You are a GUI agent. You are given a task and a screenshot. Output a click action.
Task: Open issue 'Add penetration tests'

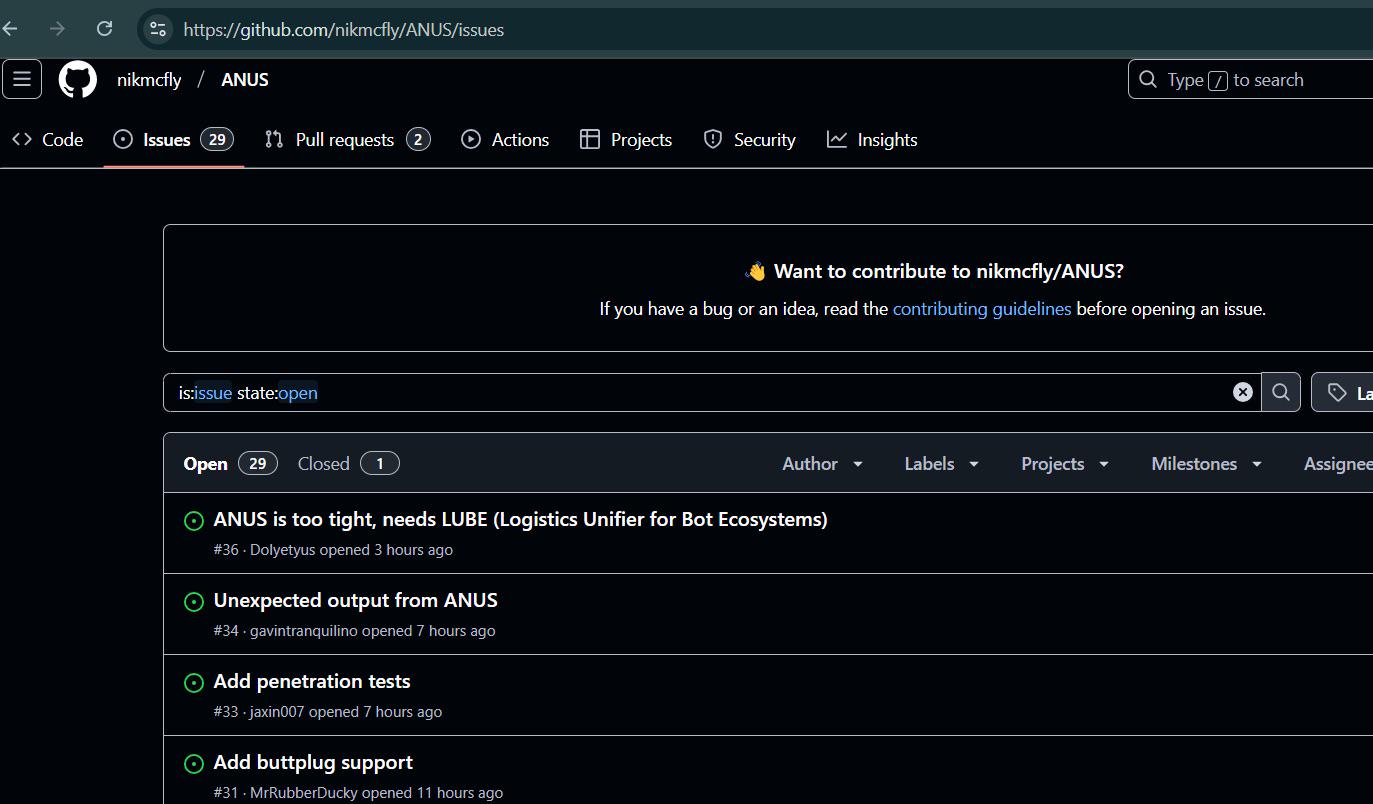click(x=312, y=682)
